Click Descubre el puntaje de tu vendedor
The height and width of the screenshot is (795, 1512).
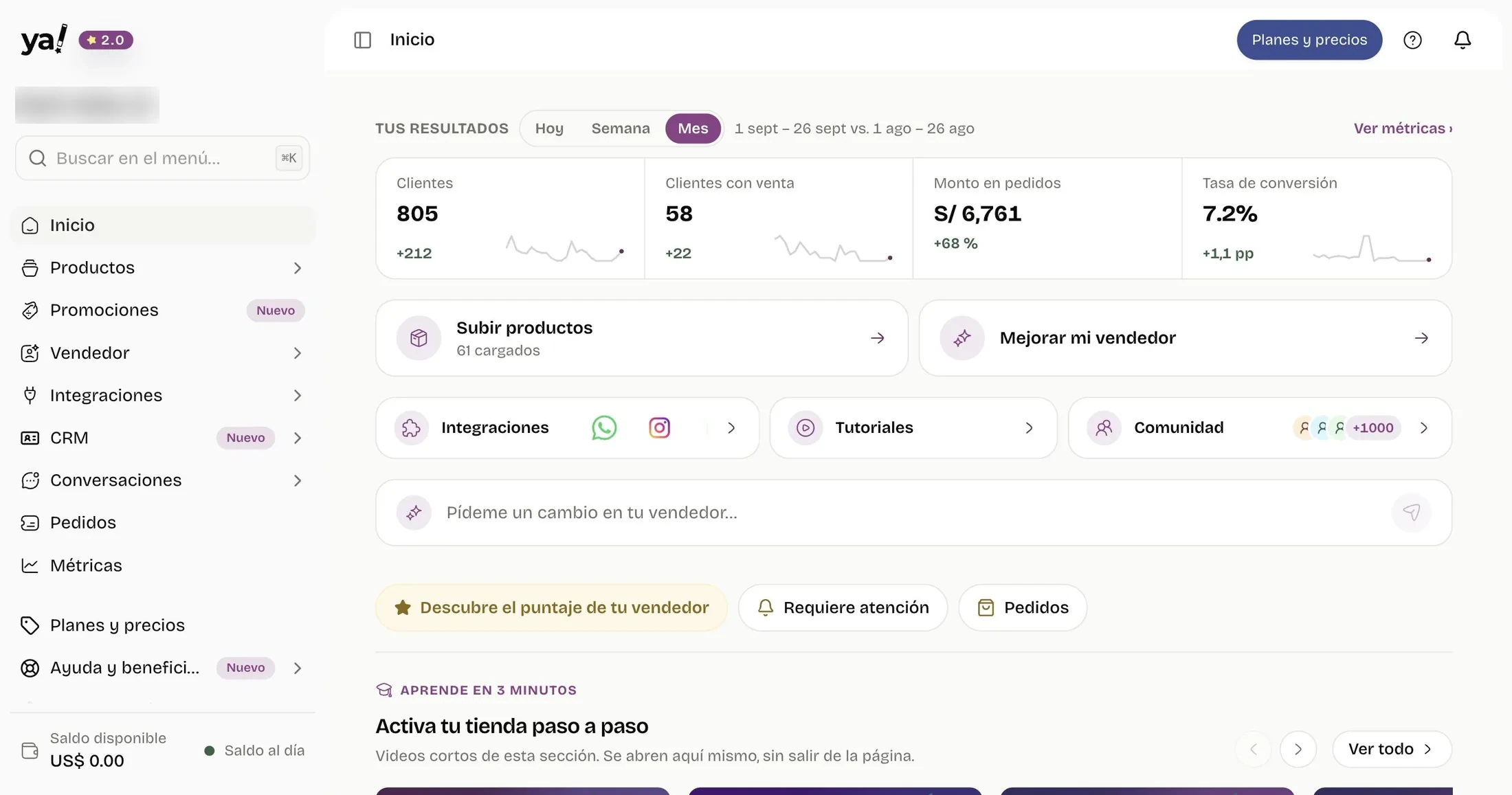(x=551, y=607)
